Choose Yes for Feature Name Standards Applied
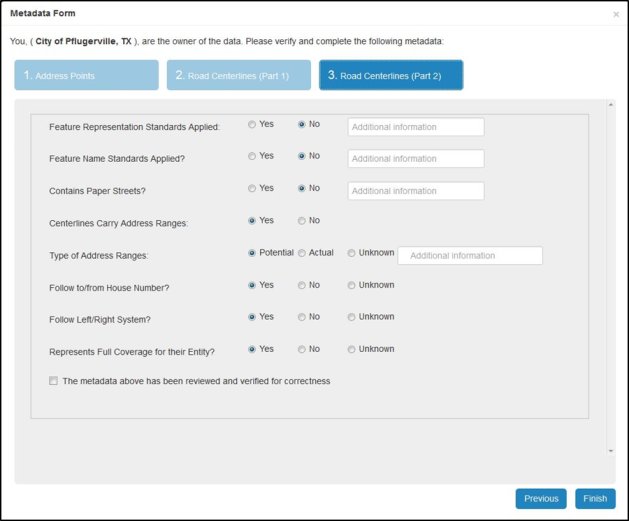Screen dimensions: 629x521 (x=252, y=156)
